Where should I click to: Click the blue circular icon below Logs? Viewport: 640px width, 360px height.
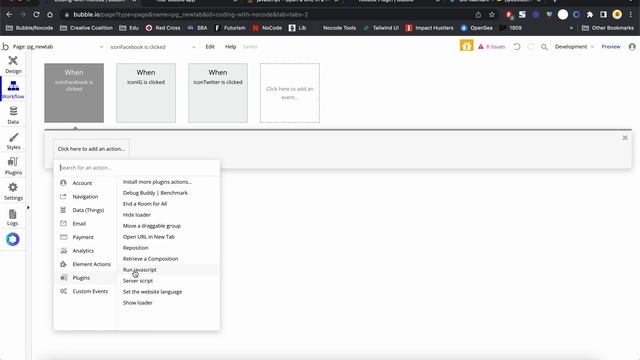[13, 239]
